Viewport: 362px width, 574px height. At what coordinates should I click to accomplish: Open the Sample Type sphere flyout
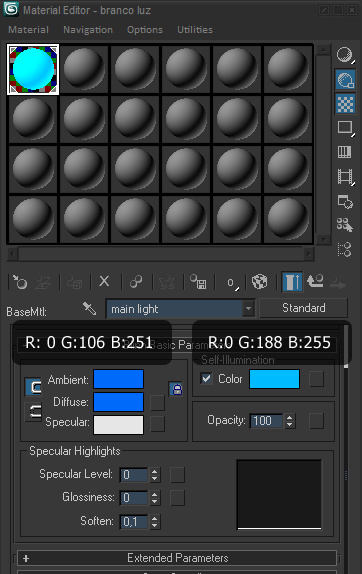pos(345,55)
